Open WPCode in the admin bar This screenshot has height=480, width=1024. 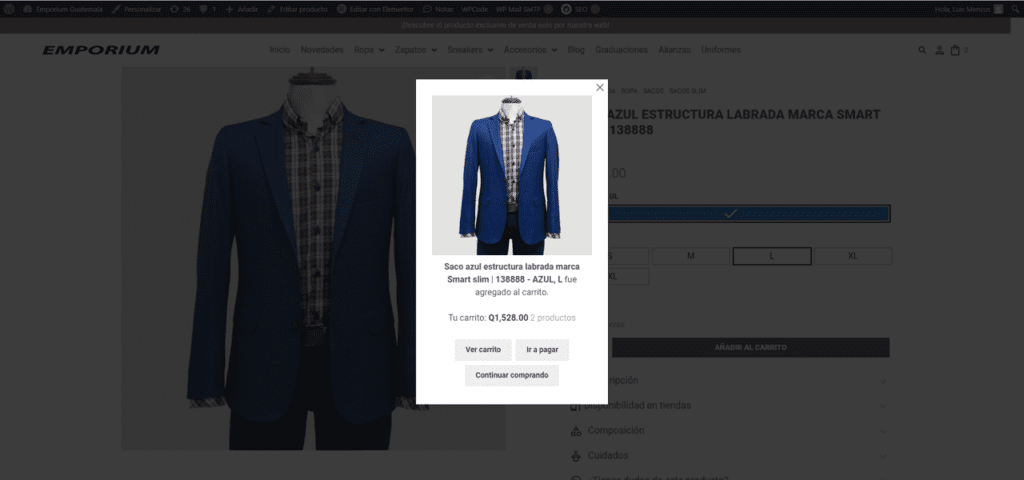(474, 9)
